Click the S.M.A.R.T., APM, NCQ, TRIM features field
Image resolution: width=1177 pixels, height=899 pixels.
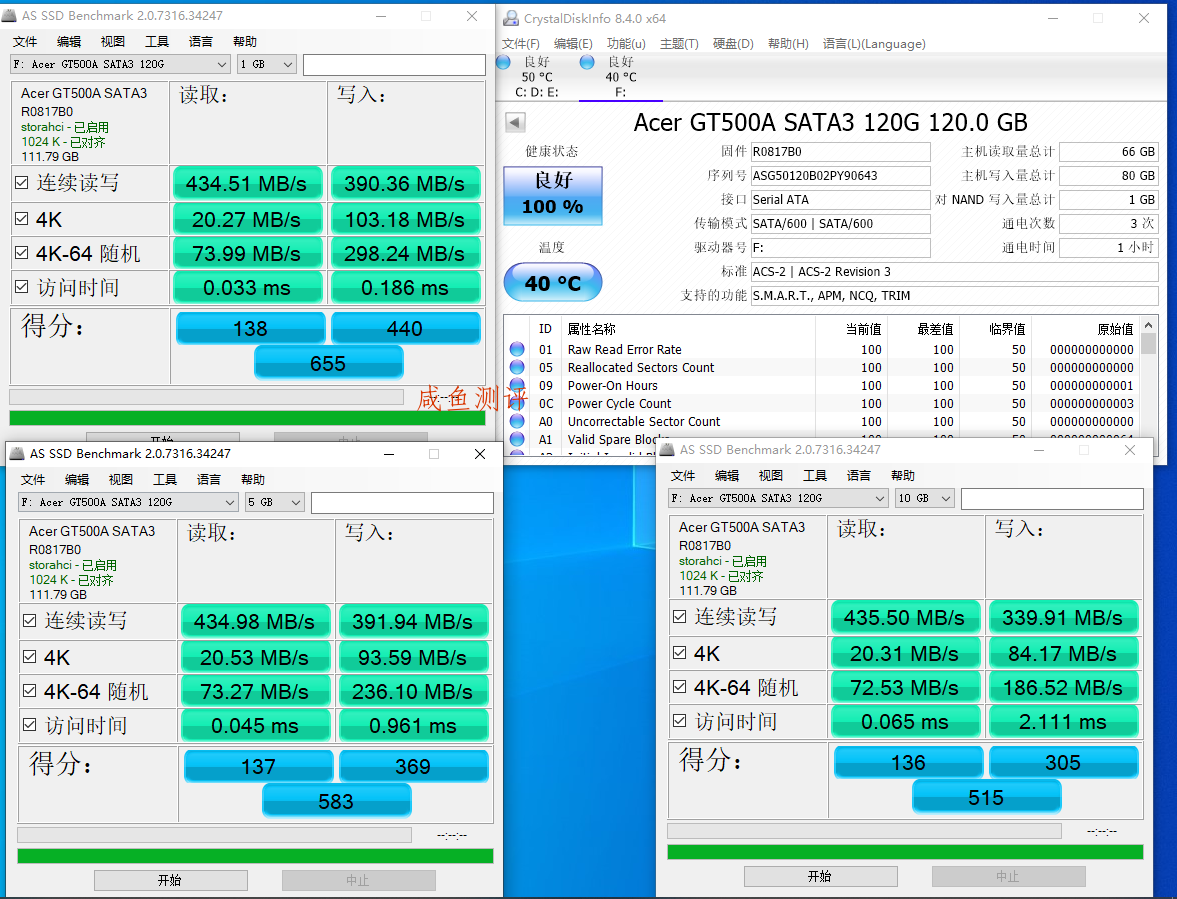[x=955, y=296]
